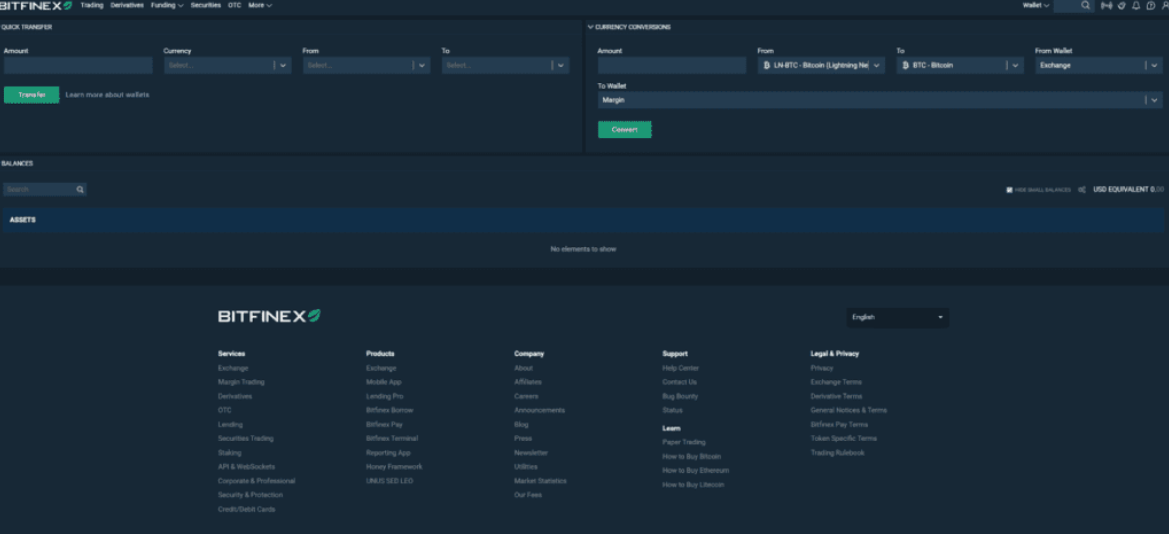This screenshot has width=1169, height=534.
Task: Click the Bitcoin icon in the LN-BTC From field
Action: click(x=767, y=66)
